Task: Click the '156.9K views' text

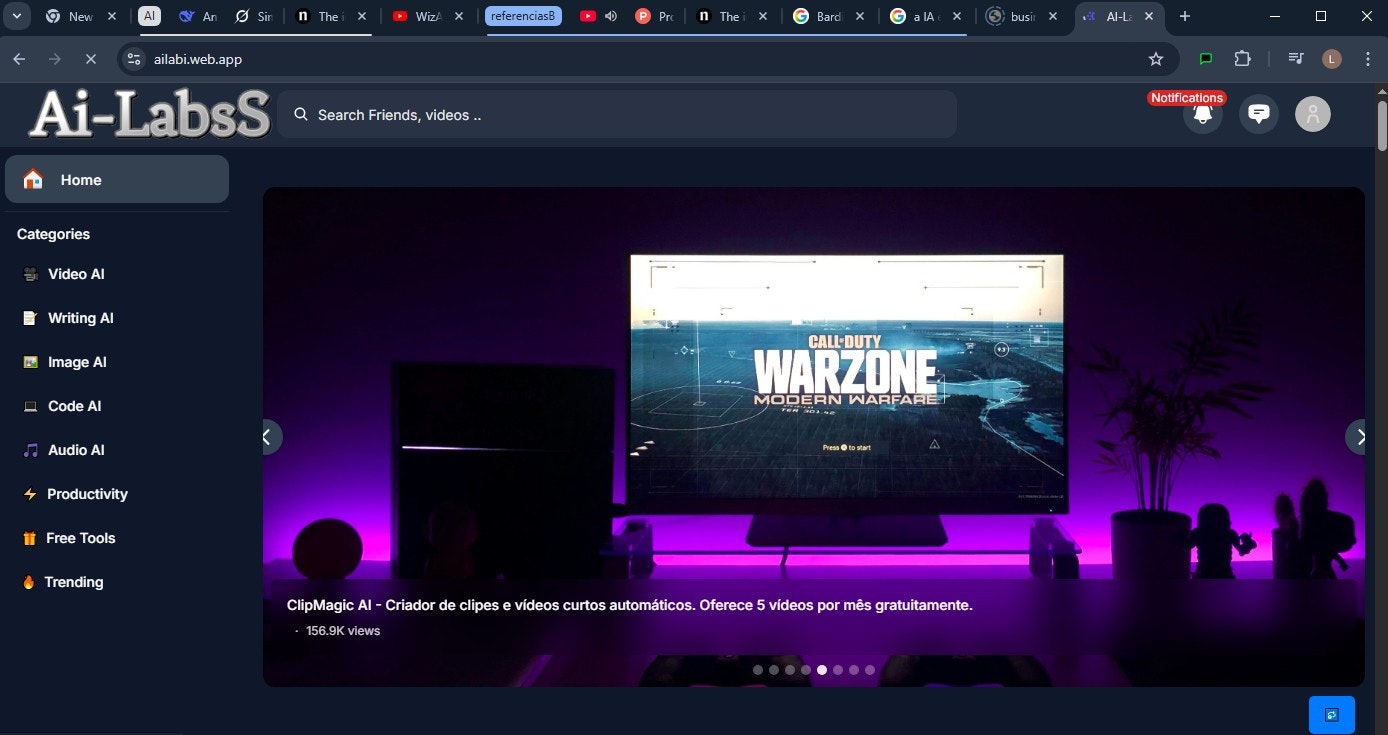Action: coord(343,631)
